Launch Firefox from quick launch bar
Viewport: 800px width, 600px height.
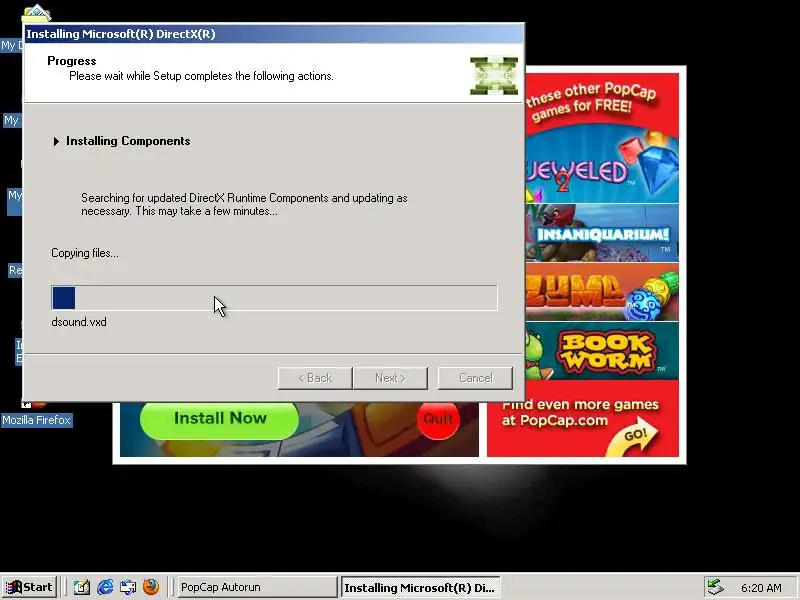coord(151,587)
